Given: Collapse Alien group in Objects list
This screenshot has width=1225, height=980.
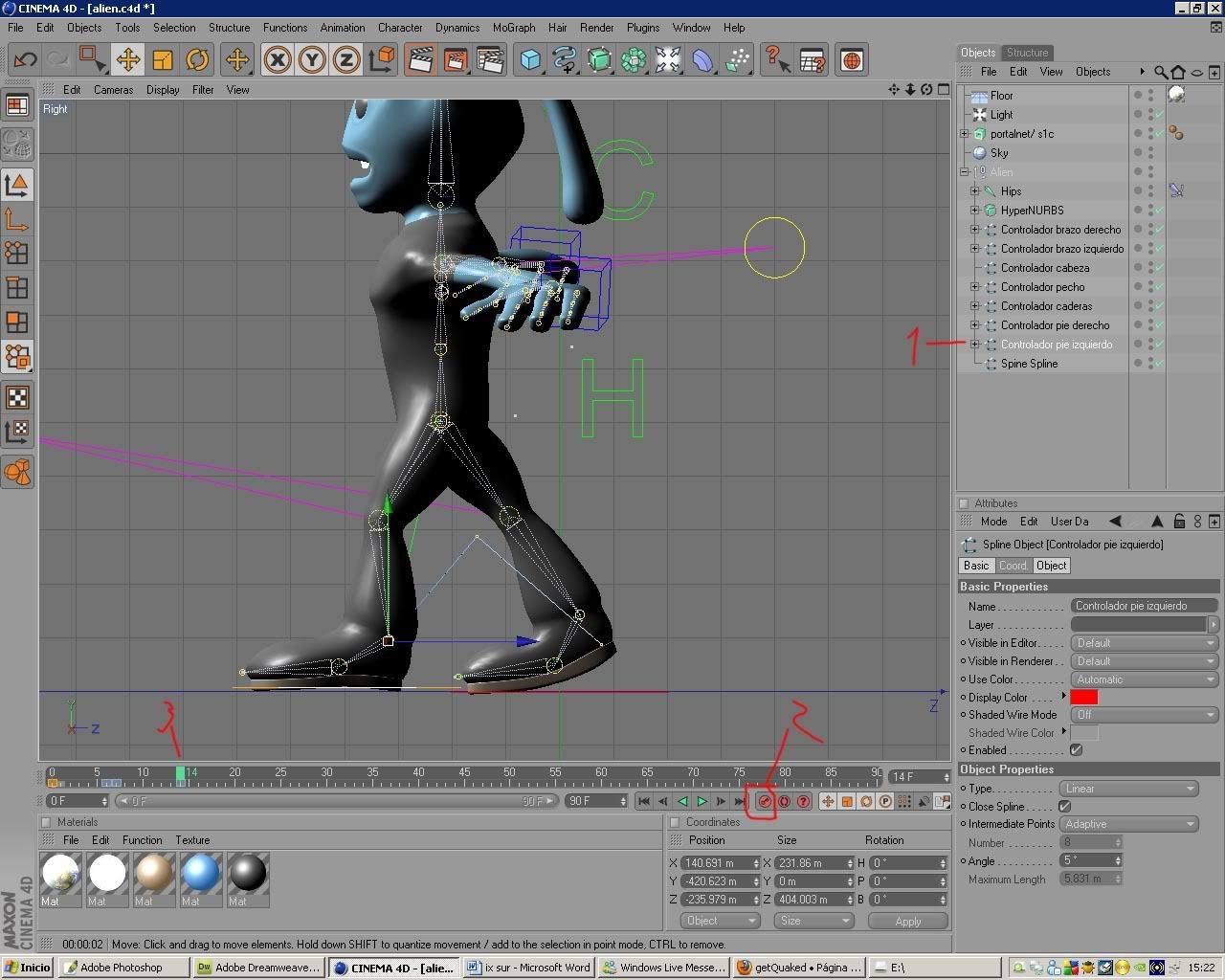Looking at the screenshot, I should click(965, 172).
